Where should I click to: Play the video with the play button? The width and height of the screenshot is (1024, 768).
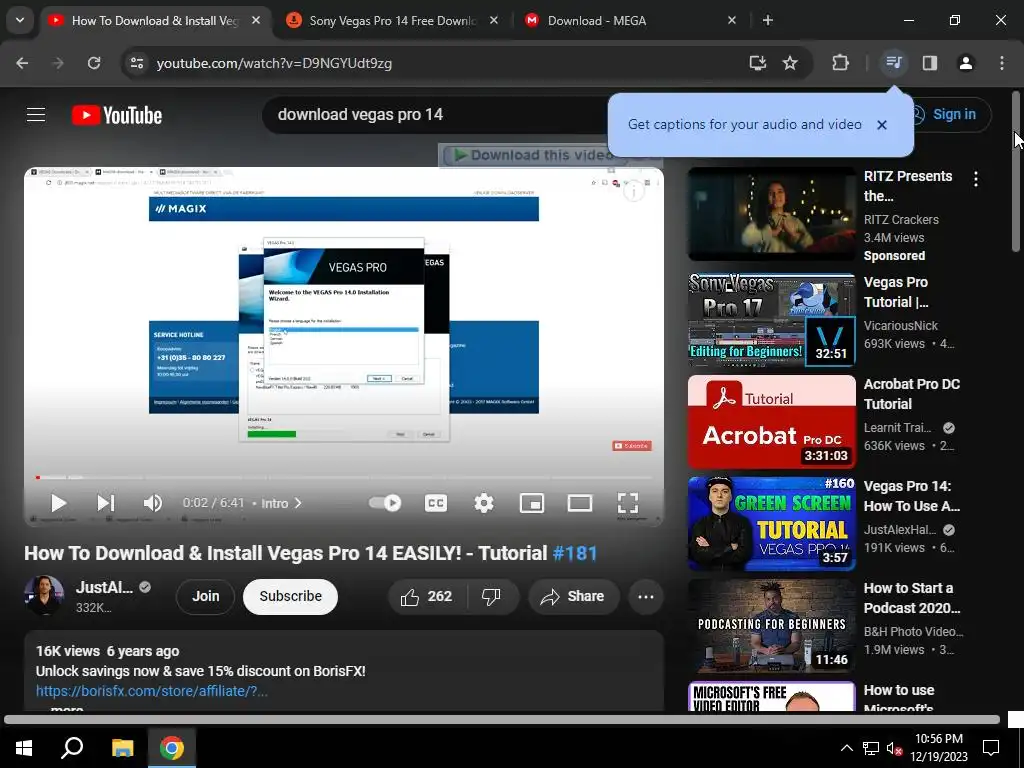(x=58, y=503)
